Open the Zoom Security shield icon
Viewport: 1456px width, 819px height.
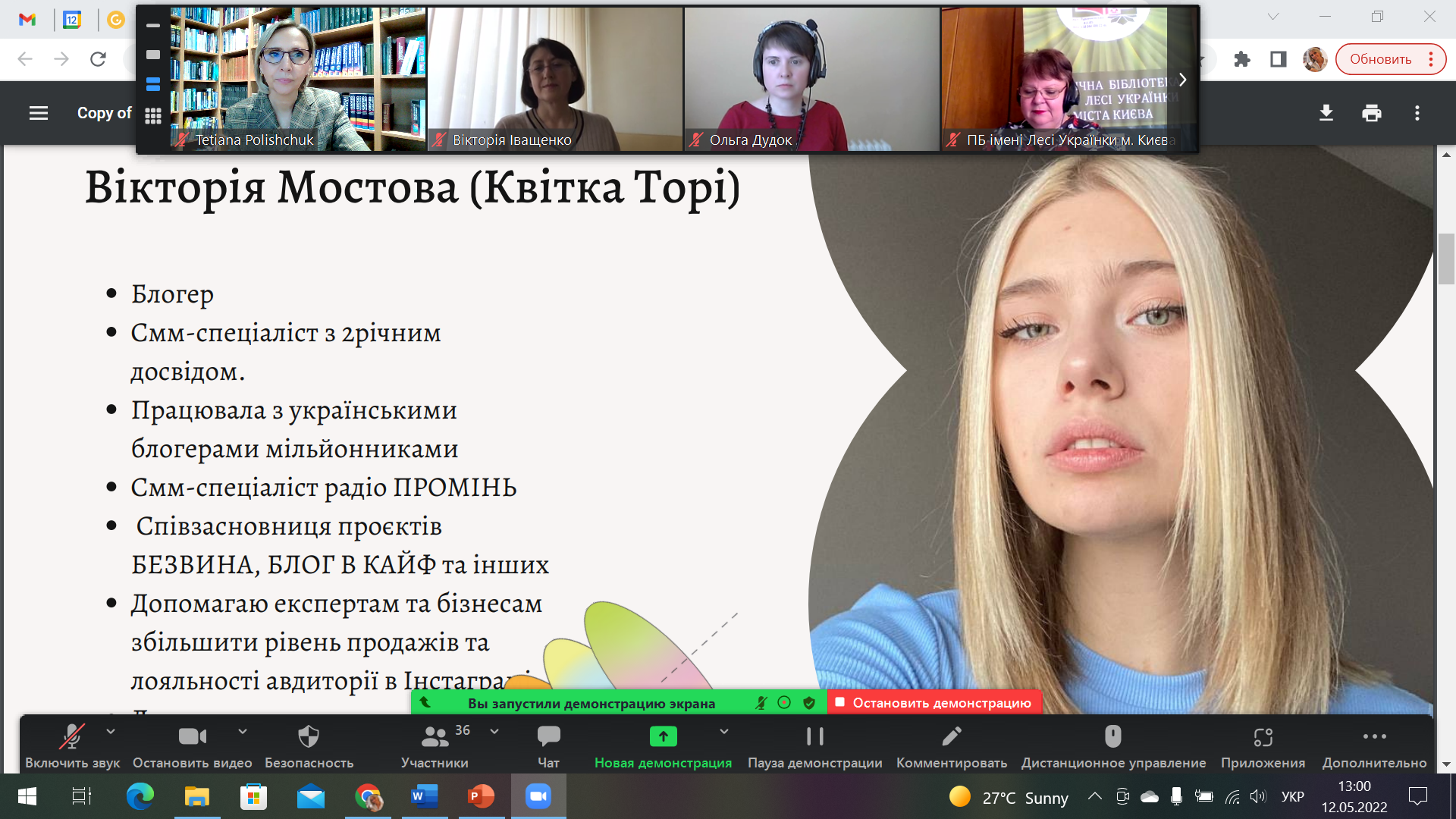pos(309,737)
